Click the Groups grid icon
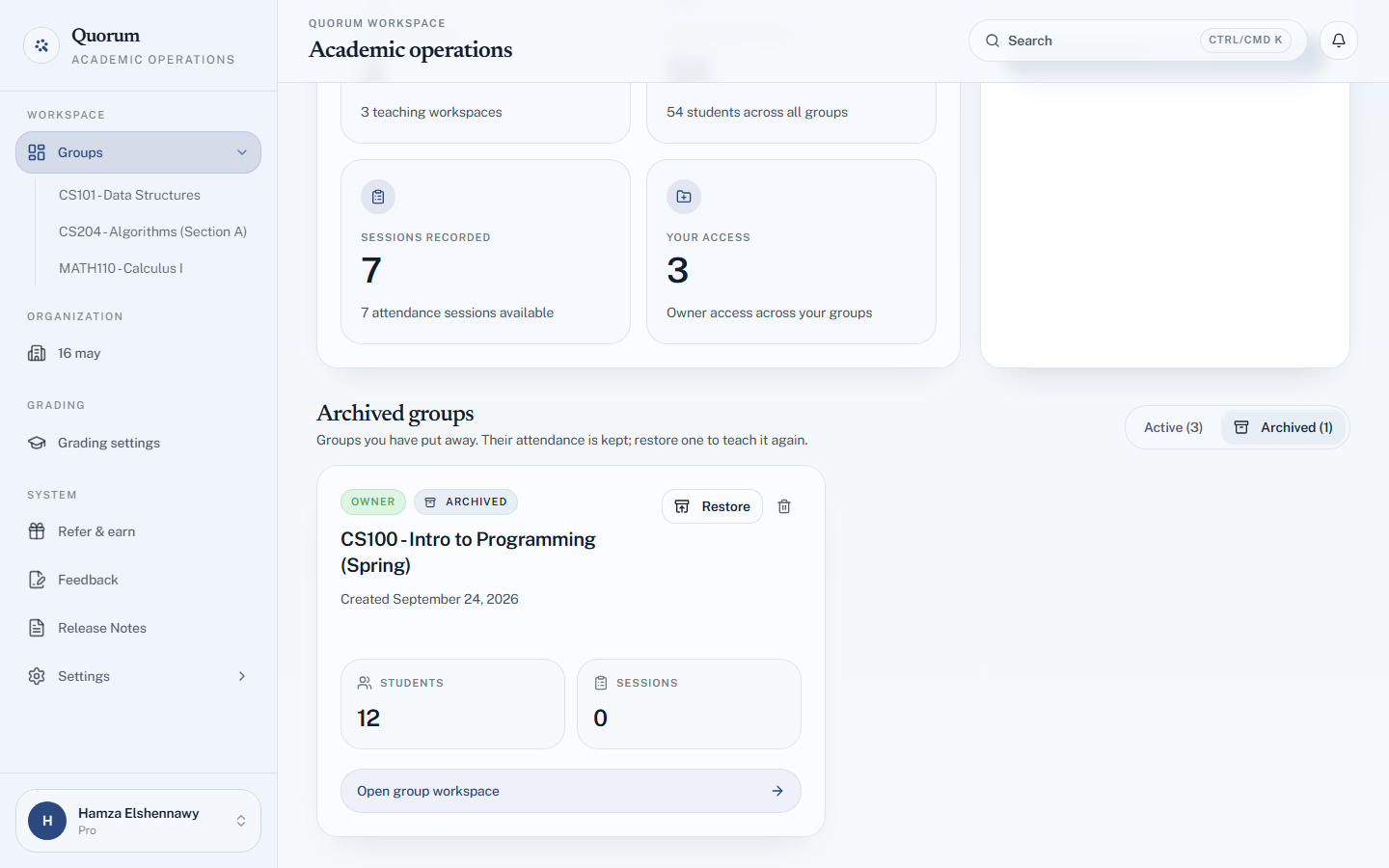This screenshot has width=1389, height=868. [37, 152]
